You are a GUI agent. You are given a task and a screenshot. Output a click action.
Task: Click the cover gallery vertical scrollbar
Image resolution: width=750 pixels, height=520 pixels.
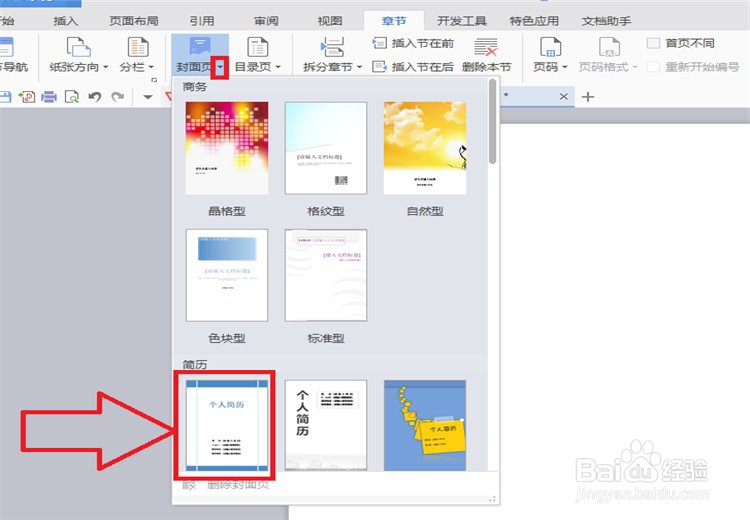pos(492,121)
